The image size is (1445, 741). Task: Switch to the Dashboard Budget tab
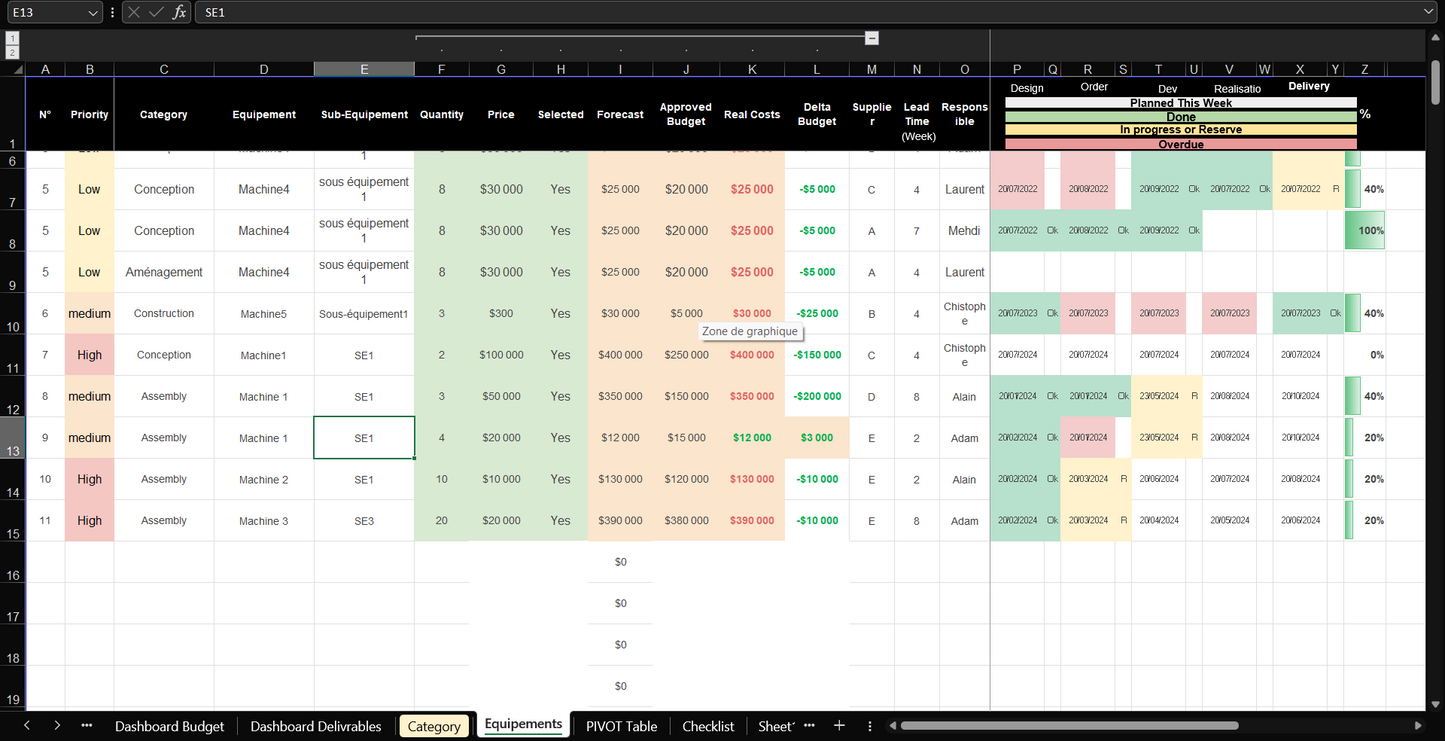tap(169, 725)
